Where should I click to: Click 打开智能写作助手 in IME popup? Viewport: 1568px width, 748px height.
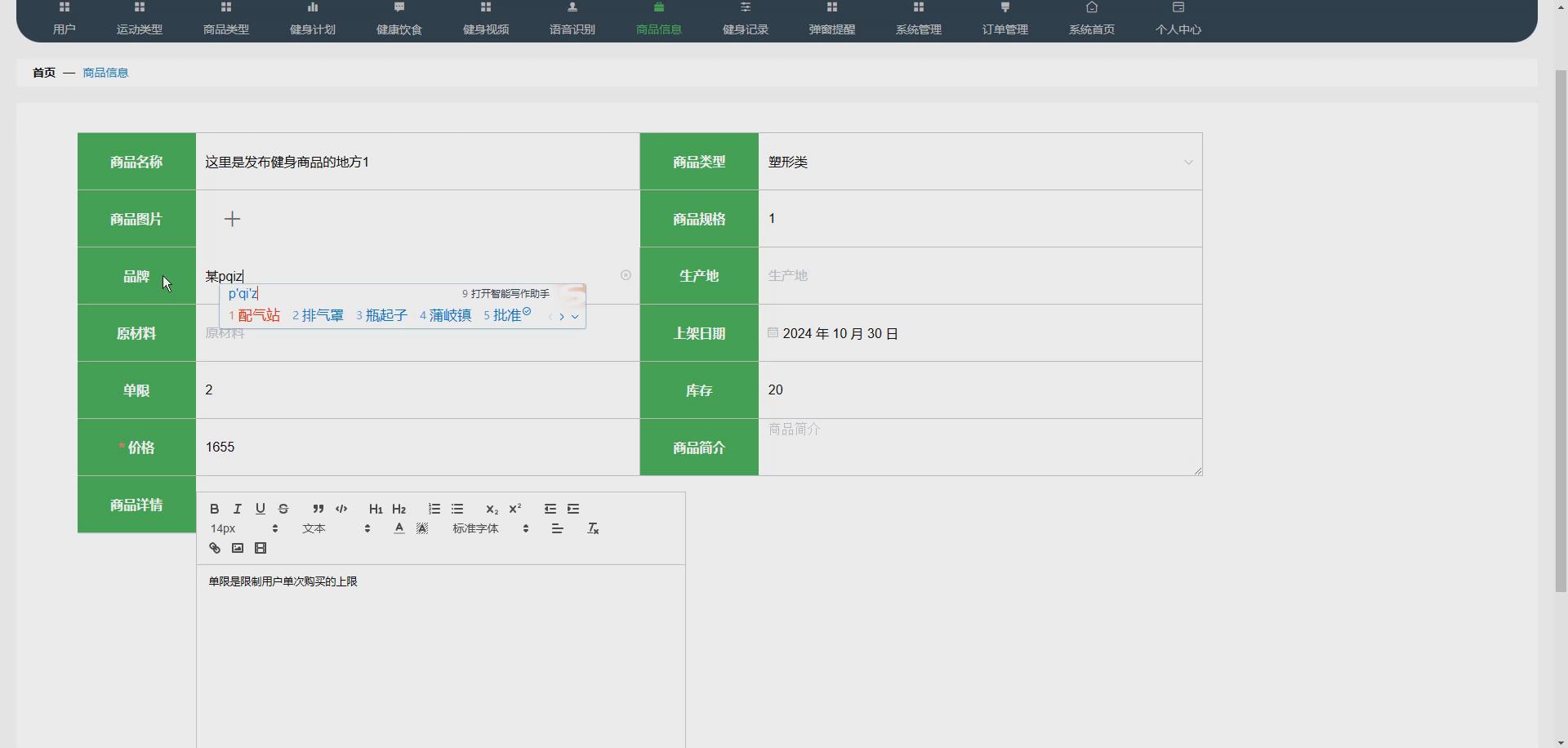(x=506, y=293)
